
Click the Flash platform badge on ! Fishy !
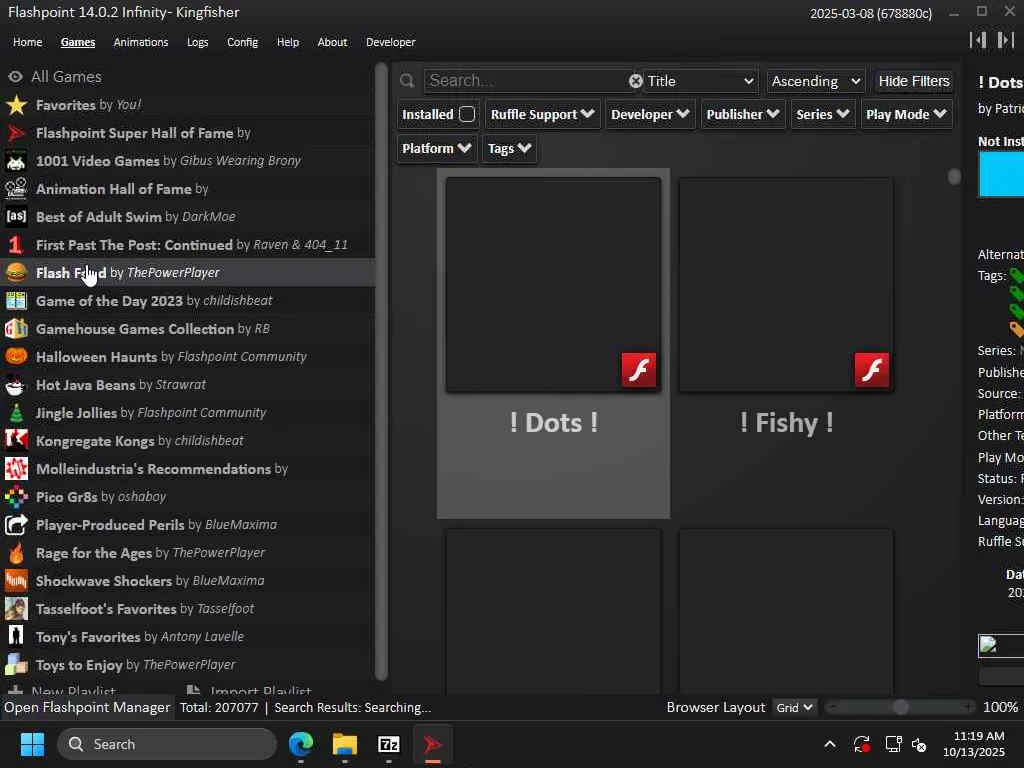[x=872, y=370]
